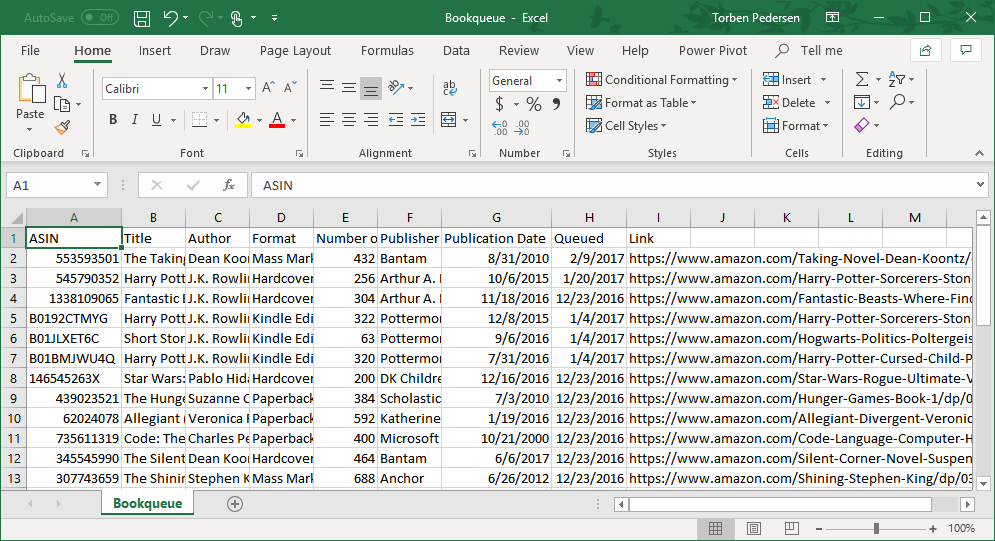Click the Orientation text-angle icon
Image resolution: width=995 pixels, height=541 pixels.
pos(397,87)
